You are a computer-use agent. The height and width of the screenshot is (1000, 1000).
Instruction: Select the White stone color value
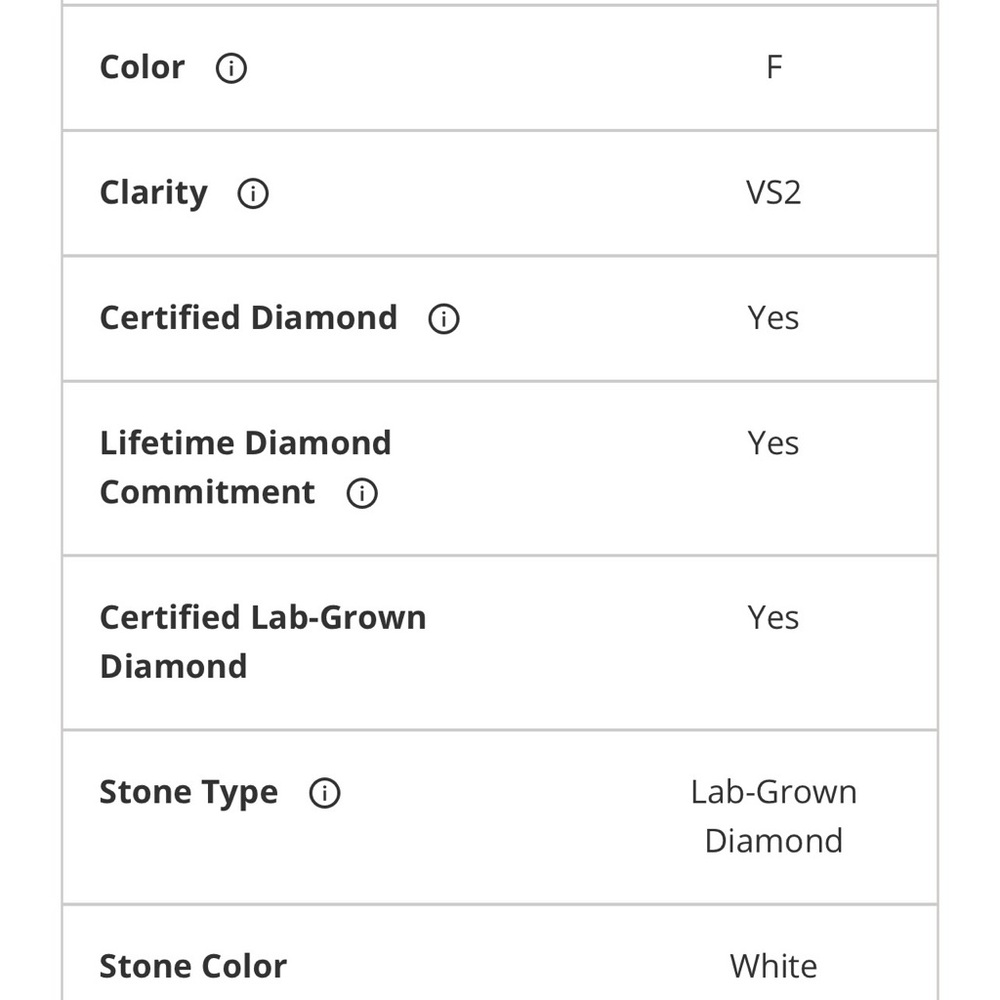click(x=773, y=966)
